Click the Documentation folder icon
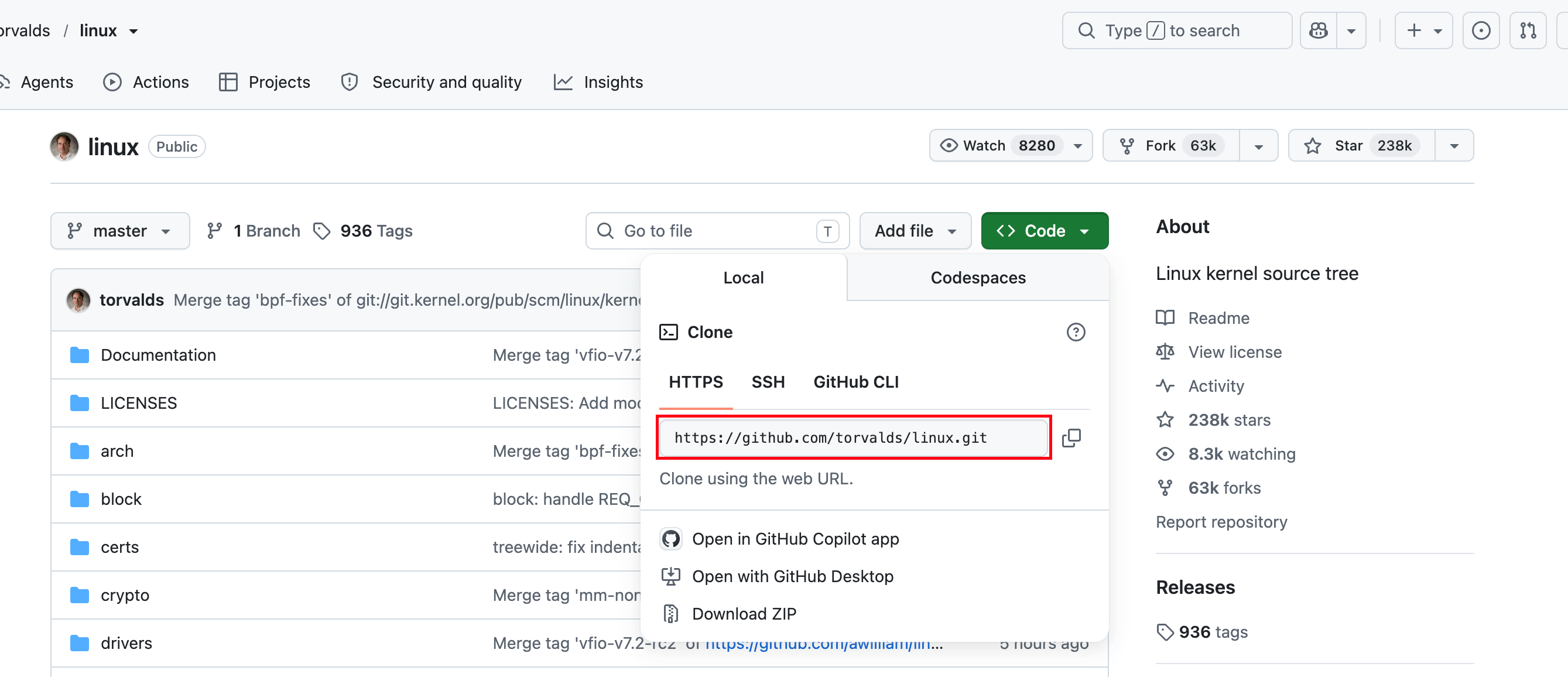The image size is (1568, 677). point(80,355)
